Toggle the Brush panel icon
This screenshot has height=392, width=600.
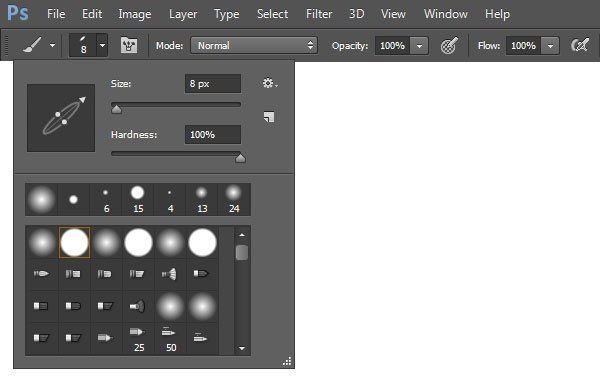[x=129, y=46]
